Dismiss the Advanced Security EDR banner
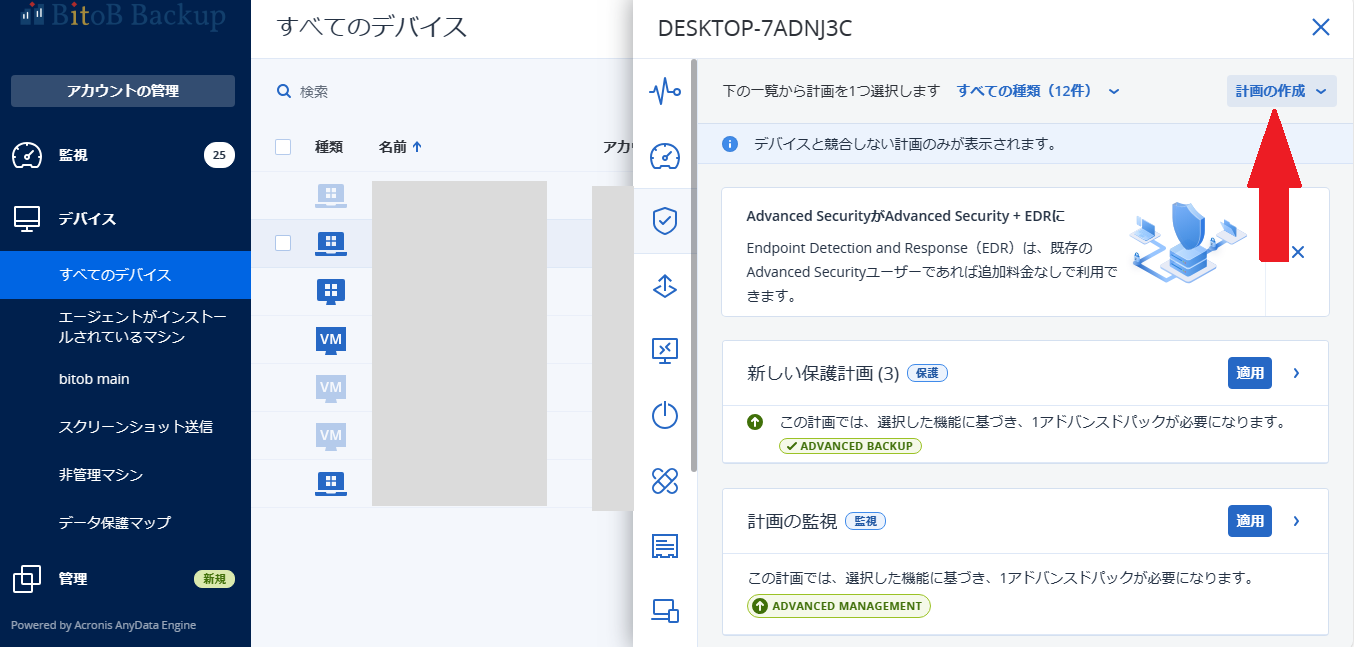The height and width of the screenshot is (647, 1354). [x=1298, y=252]
